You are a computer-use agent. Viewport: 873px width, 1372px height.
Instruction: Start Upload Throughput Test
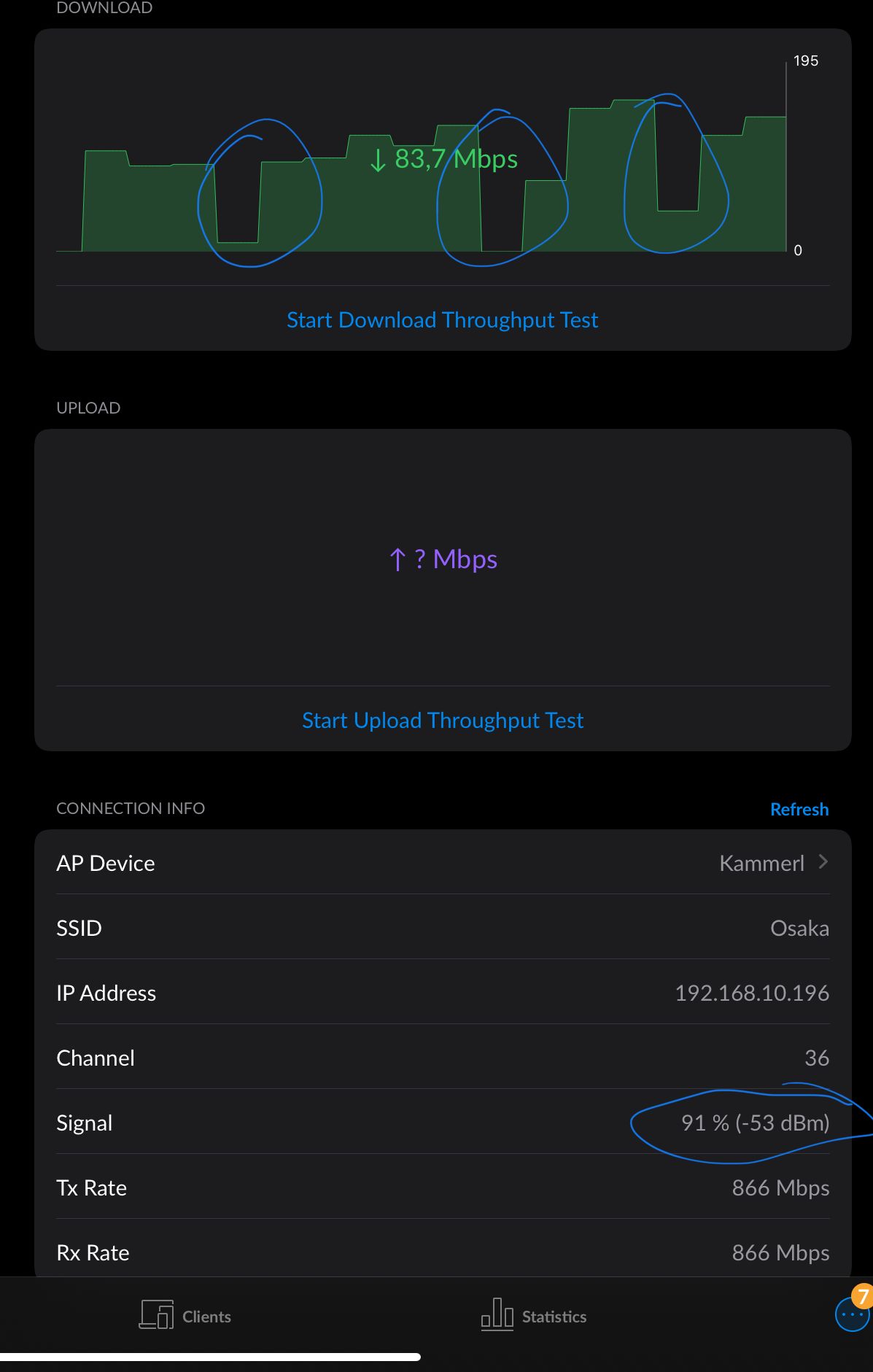coord(443,720)
